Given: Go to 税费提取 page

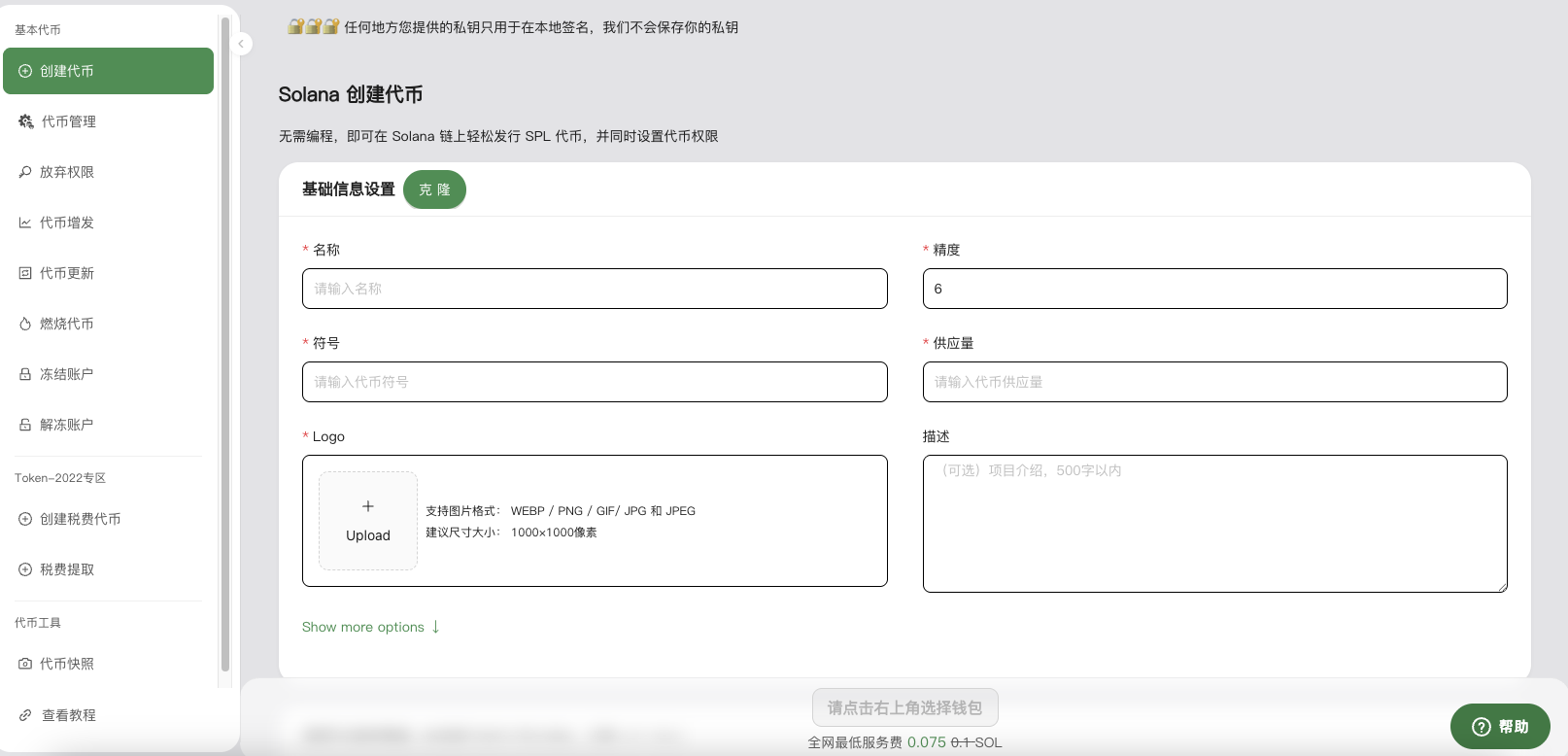Looking at the screenshot, I should tap(108, 569).
